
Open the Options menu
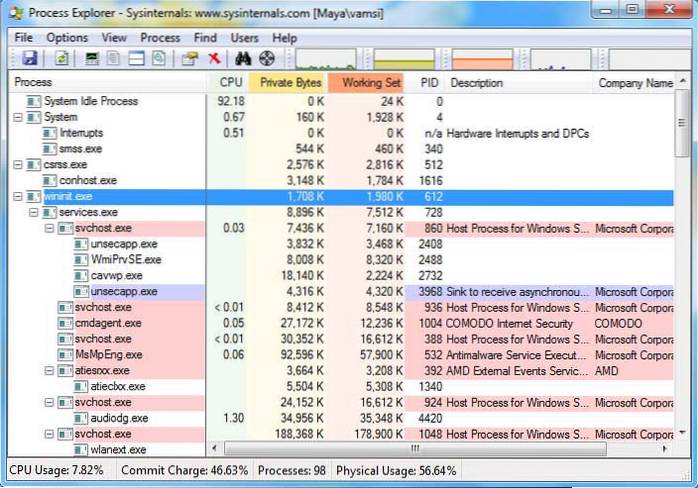(x=67, y=38)
